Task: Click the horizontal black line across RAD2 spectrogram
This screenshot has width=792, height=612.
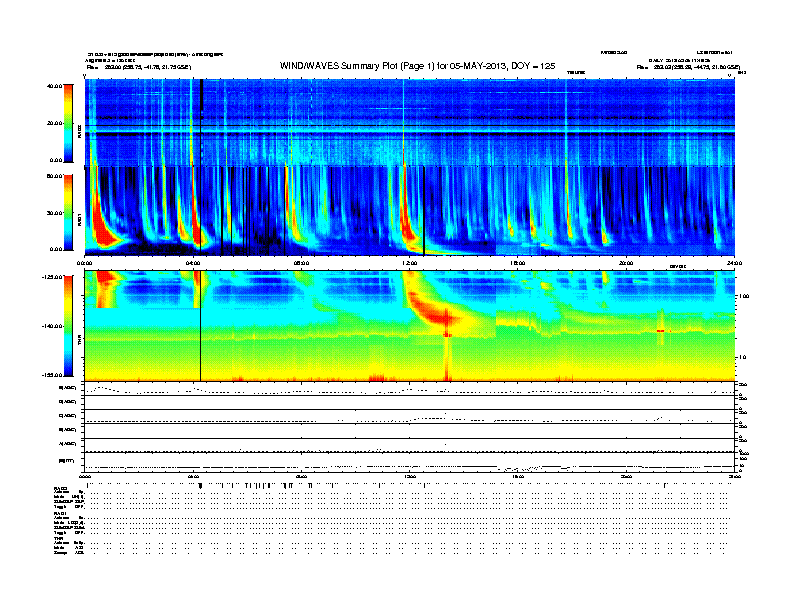Action: tap(410, 125)
